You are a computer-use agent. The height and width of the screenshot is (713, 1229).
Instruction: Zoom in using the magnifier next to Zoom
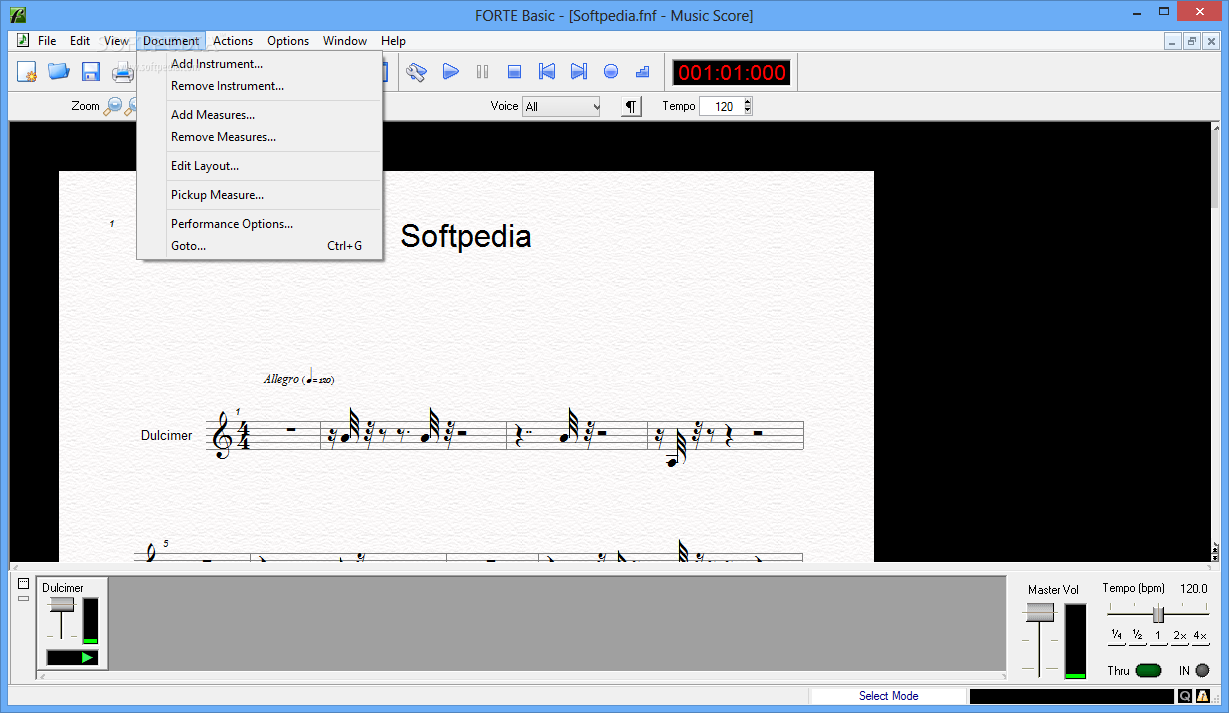click(113, 106)
